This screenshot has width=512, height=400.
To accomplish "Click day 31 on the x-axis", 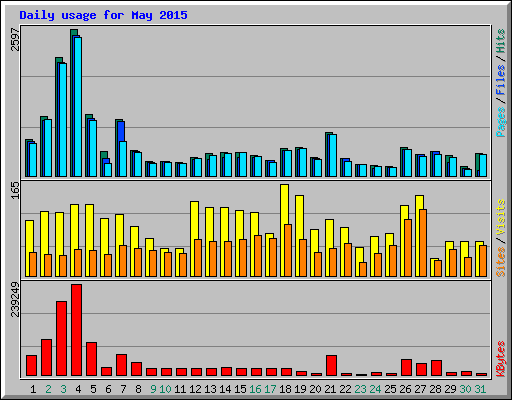I will click(x=480, y=389).
